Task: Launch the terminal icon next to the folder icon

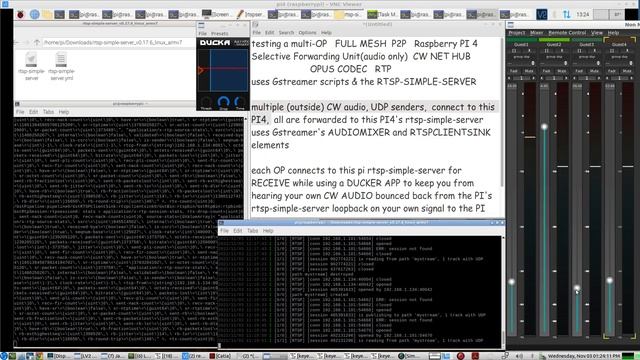Action: (x=60, y=15)
